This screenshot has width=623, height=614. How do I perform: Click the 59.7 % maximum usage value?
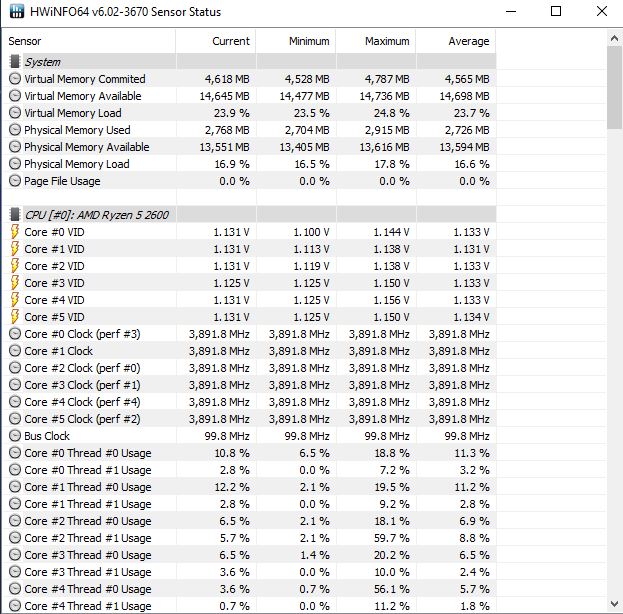point(391,538)
